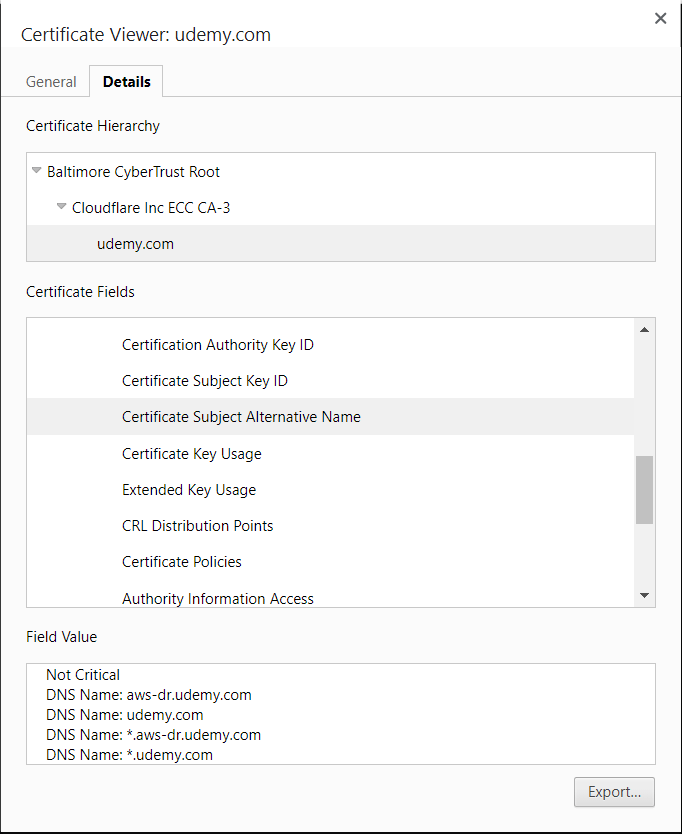Close the Certificate Viewer dialog
682x834 pixels.
click(x=660, y=18)
